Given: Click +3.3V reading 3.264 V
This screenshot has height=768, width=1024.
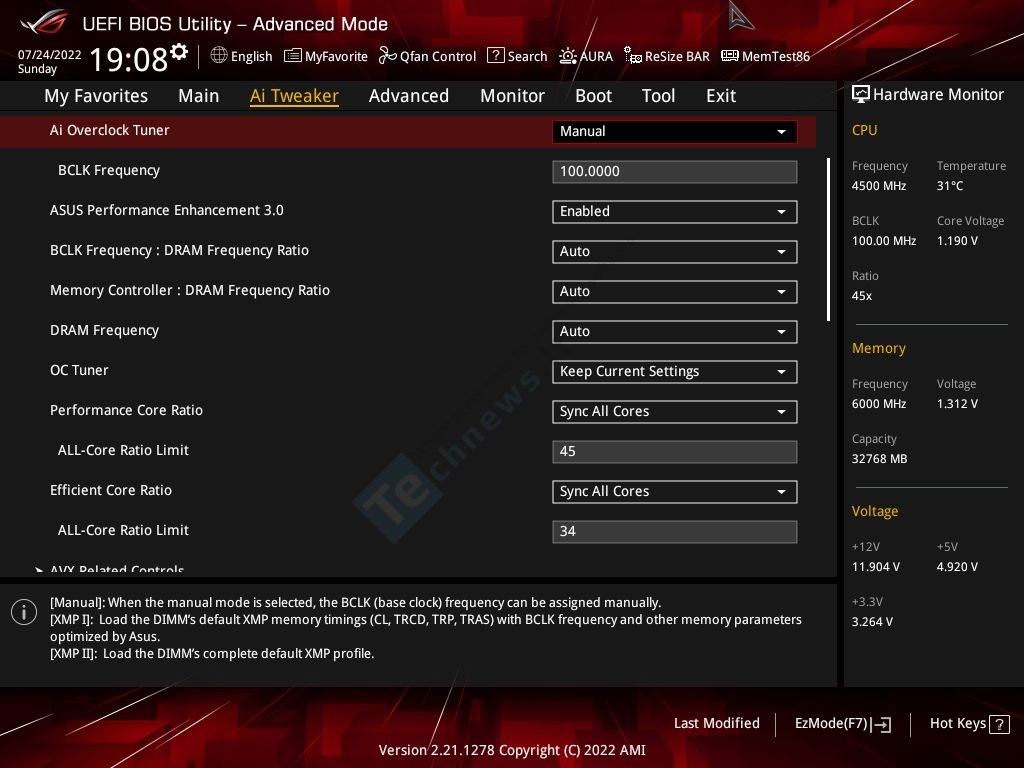Looking at the screenshot, I should (x=872, y=622).
